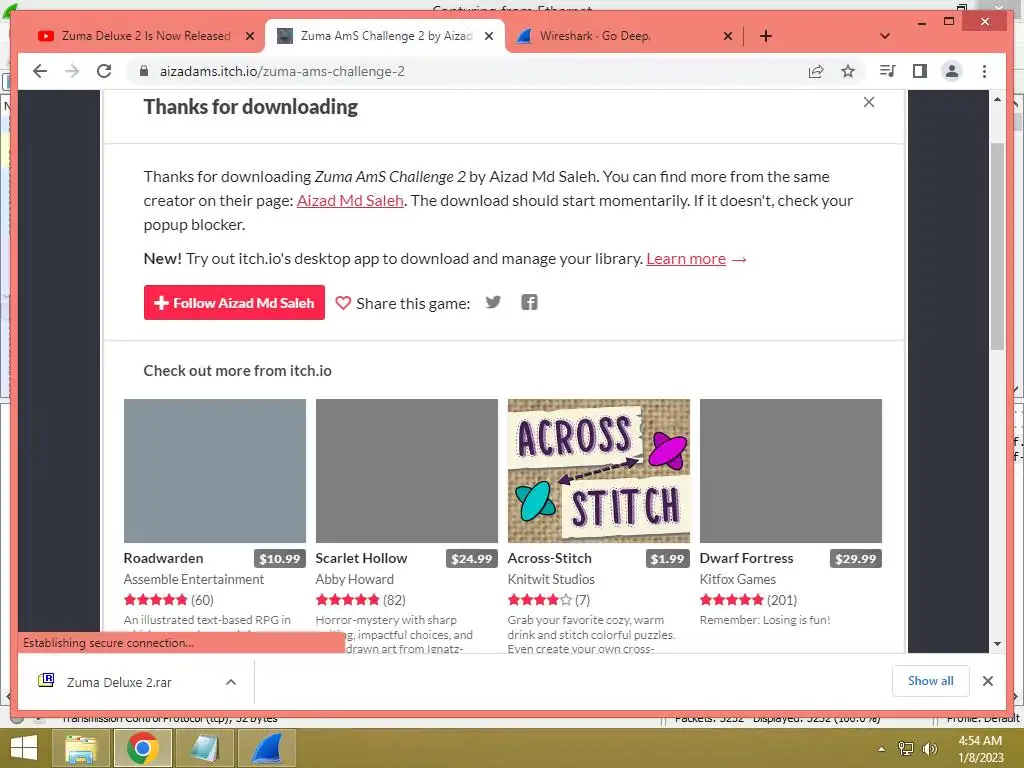This screenshot has height=768, width=1024.
Task: Open the Windows Start menu
Action: pos(24,748)
